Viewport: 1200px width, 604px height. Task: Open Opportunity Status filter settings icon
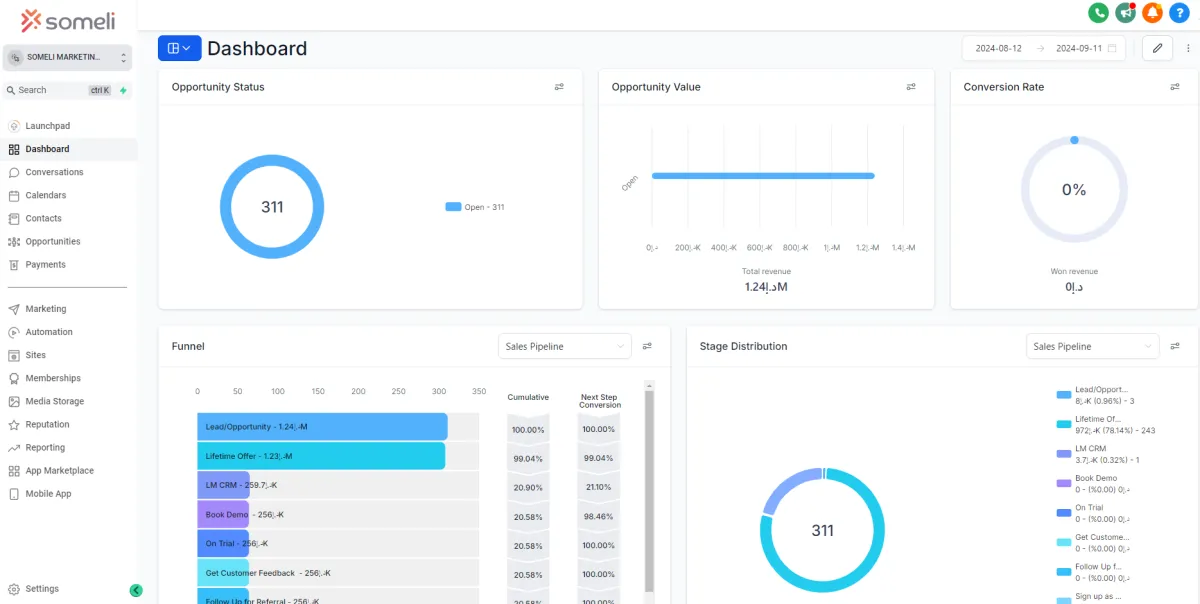559,87
